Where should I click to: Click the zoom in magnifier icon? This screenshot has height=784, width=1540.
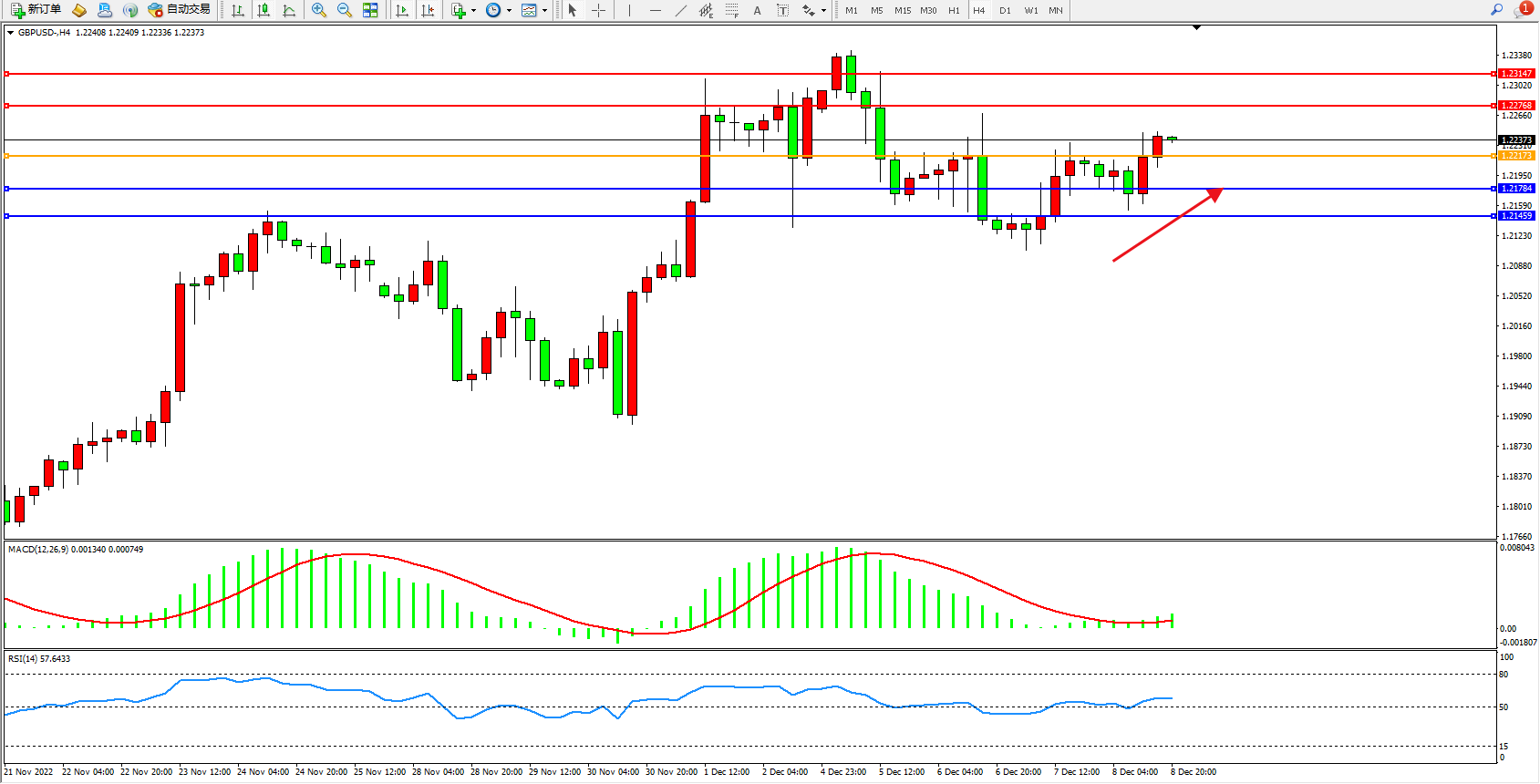(x=319, y=10)
